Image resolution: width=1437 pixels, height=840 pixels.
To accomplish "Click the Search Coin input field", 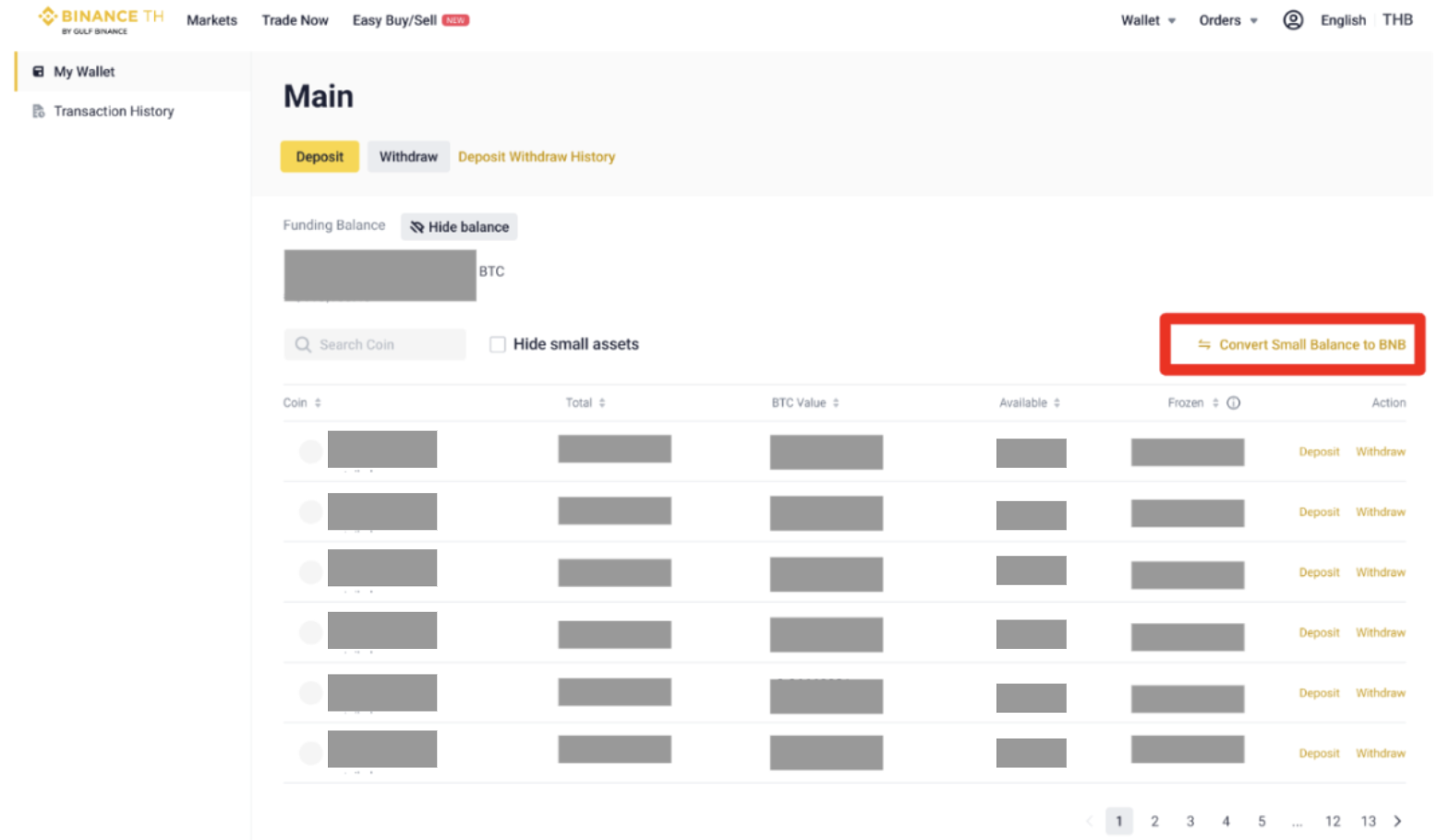I will coord(388,344).
